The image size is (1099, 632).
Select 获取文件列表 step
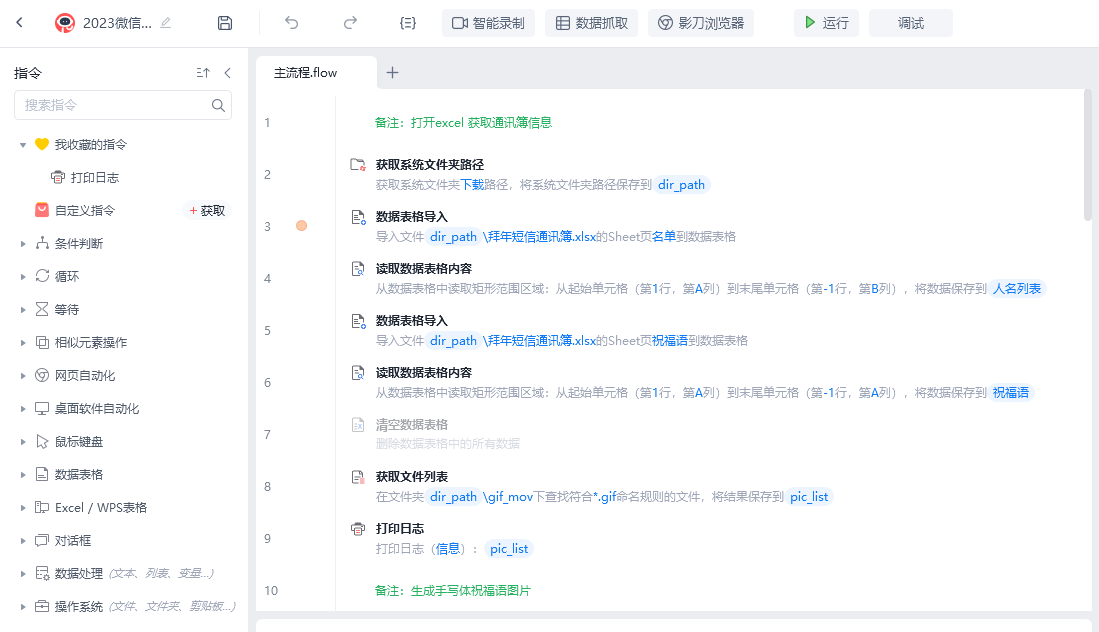click(x=411, y=476)
